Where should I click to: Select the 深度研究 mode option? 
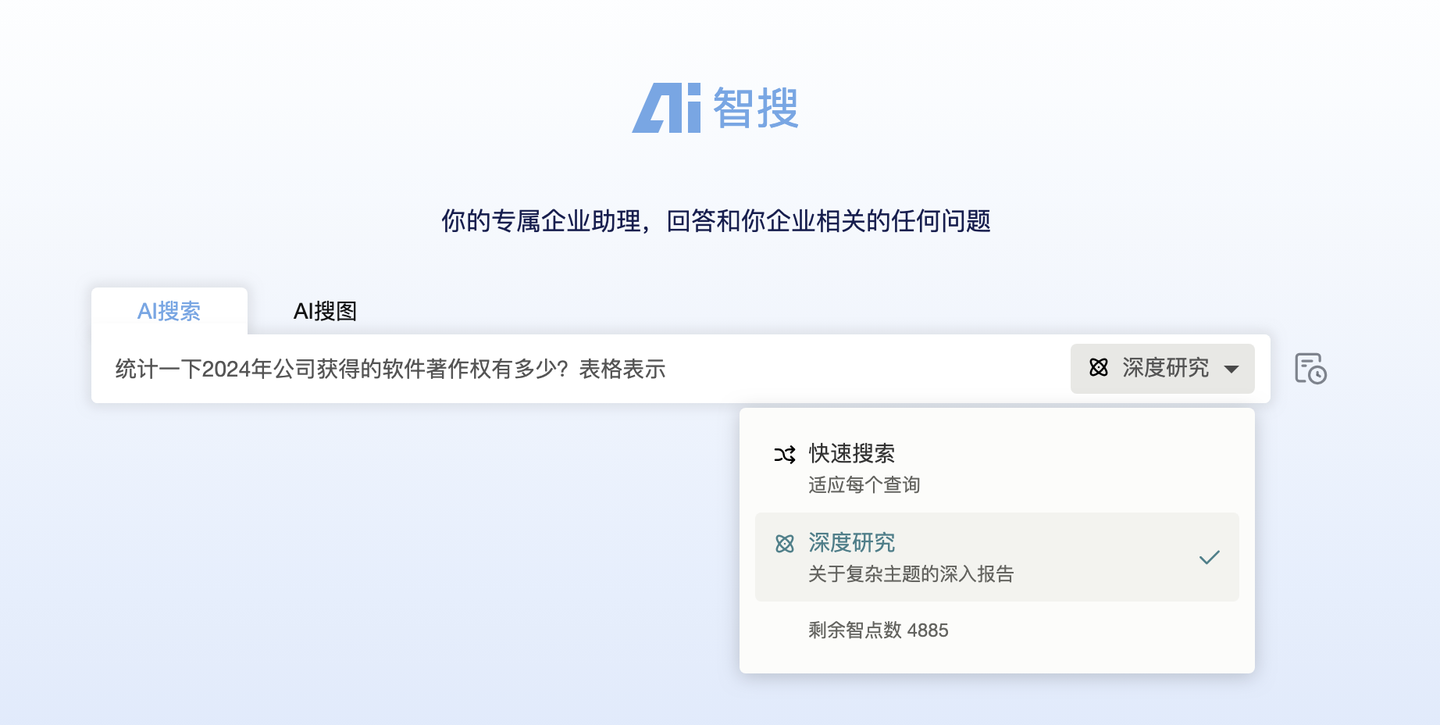(x=997, y=557)
